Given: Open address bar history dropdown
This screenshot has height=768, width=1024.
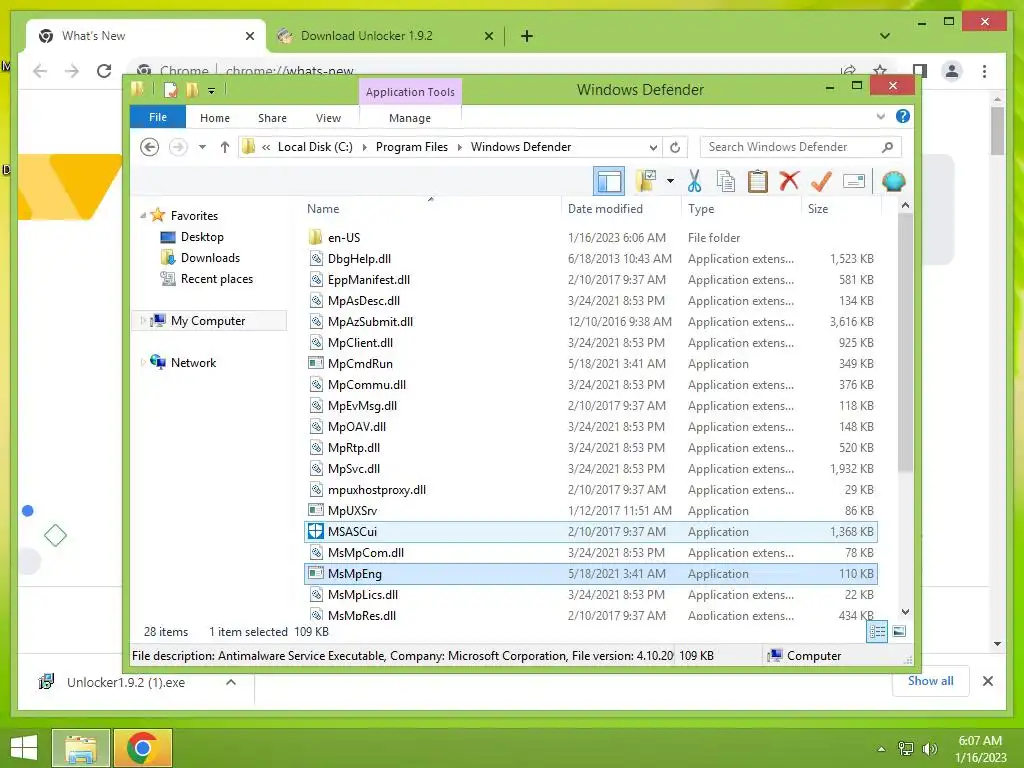Looking at the screenshot, I should pos(653,147).
